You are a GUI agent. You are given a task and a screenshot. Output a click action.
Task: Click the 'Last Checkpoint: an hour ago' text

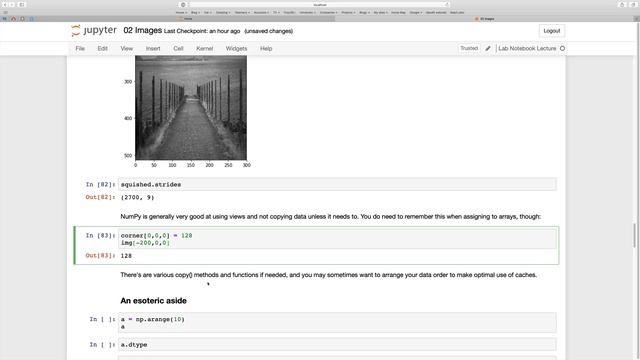click(202, 31)
